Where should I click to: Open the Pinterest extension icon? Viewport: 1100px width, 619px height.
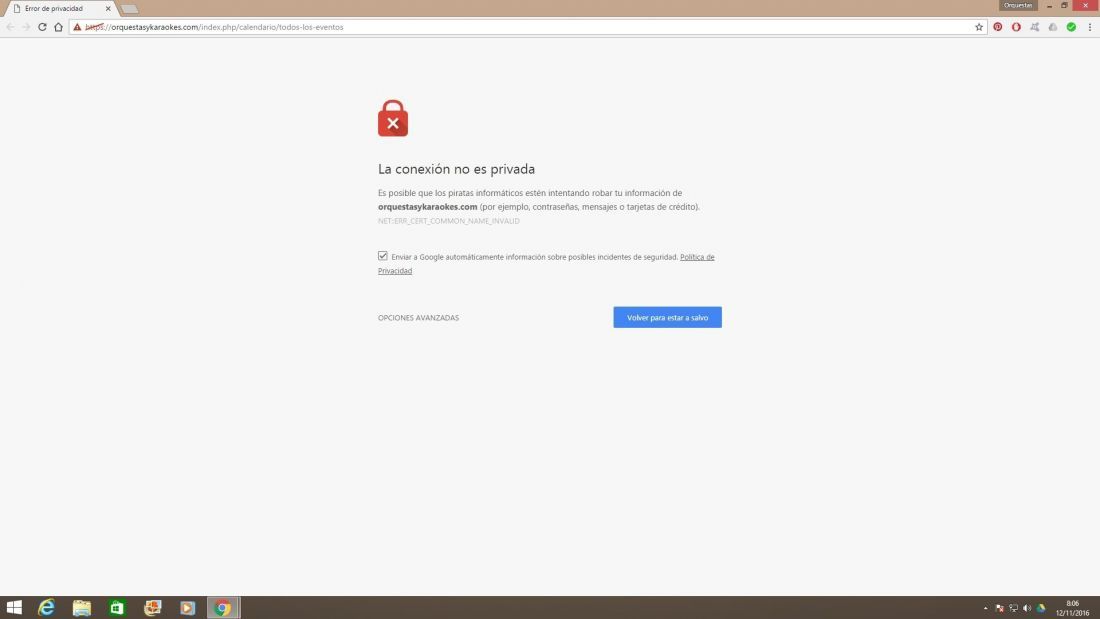click(998, 27)
